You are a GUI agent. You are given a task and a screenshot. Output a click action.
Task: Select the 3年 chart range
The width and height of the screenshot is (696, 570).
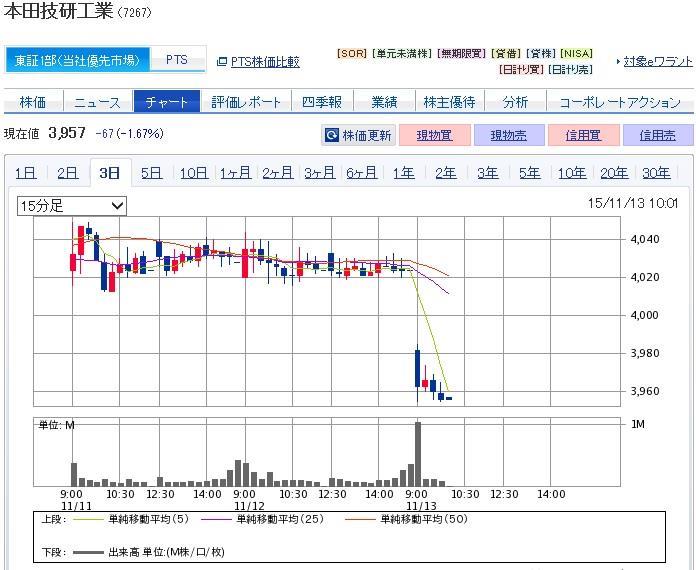pos(488,172)
